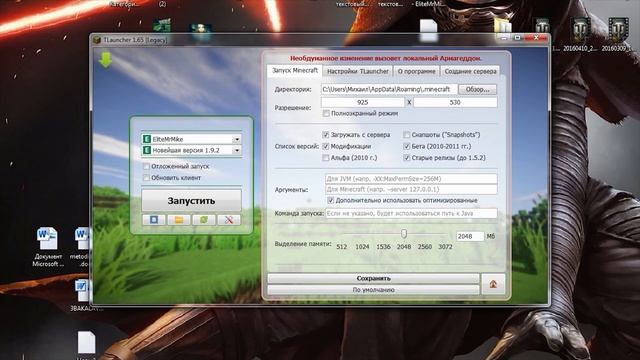This screenshot has width=640, height=360.
Task: Click the memory allocation slider handle
Action: 404,233
